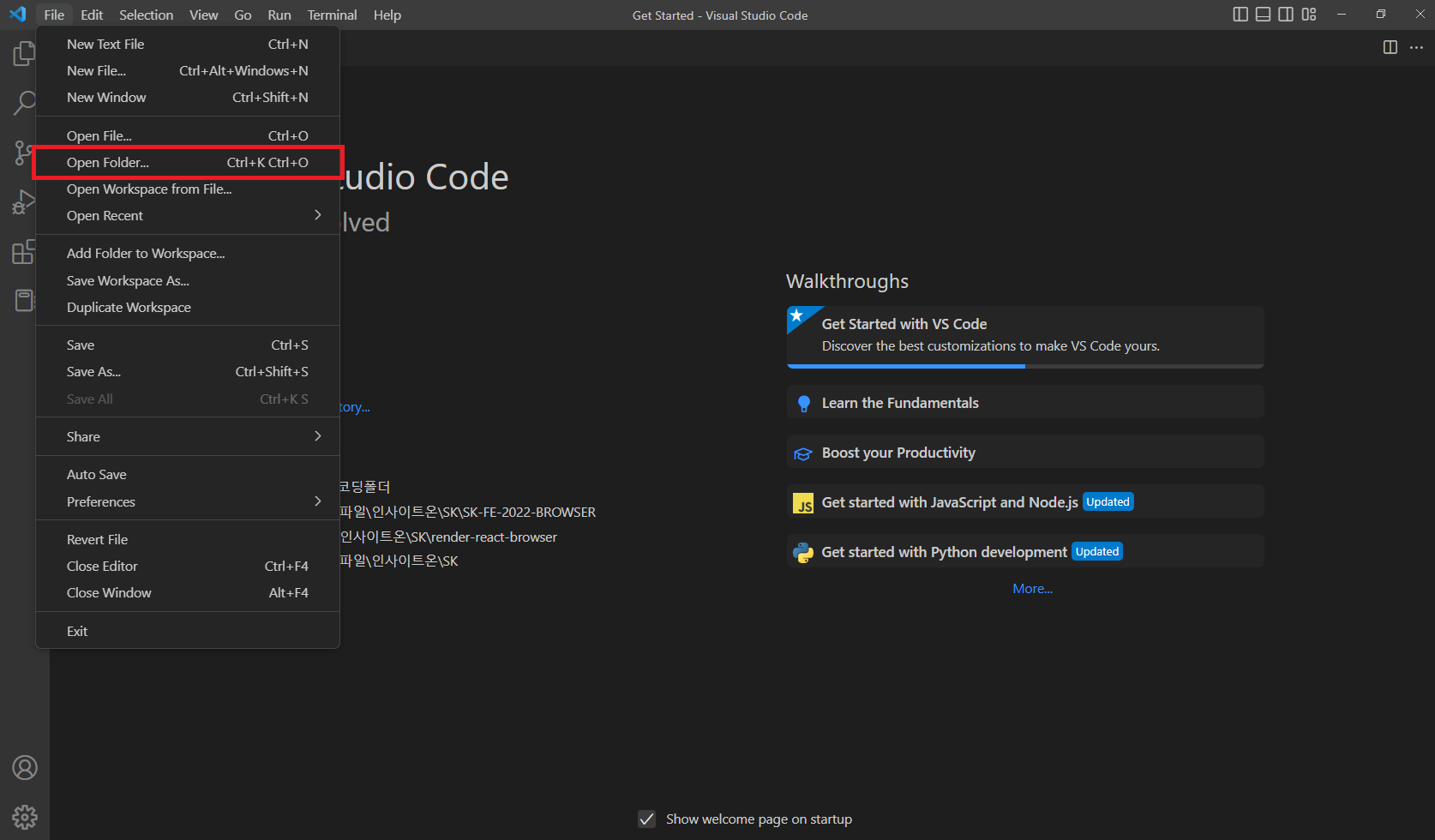1435x840 pixels.
Task: Open the Manage gear icon
Action: [x=25, y=817]
